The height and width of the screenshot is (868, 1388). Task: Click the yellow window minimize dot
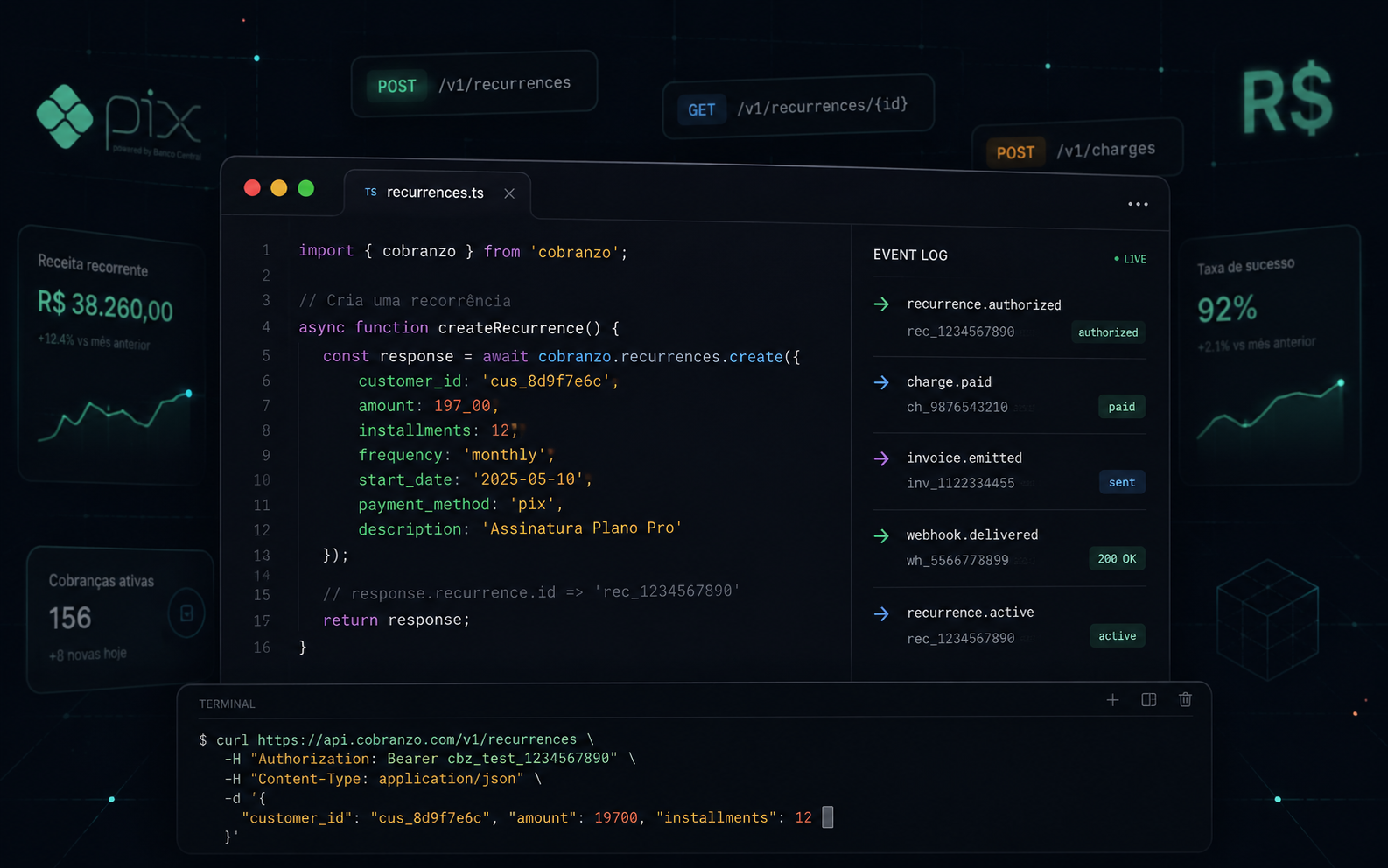coord(279,188)
